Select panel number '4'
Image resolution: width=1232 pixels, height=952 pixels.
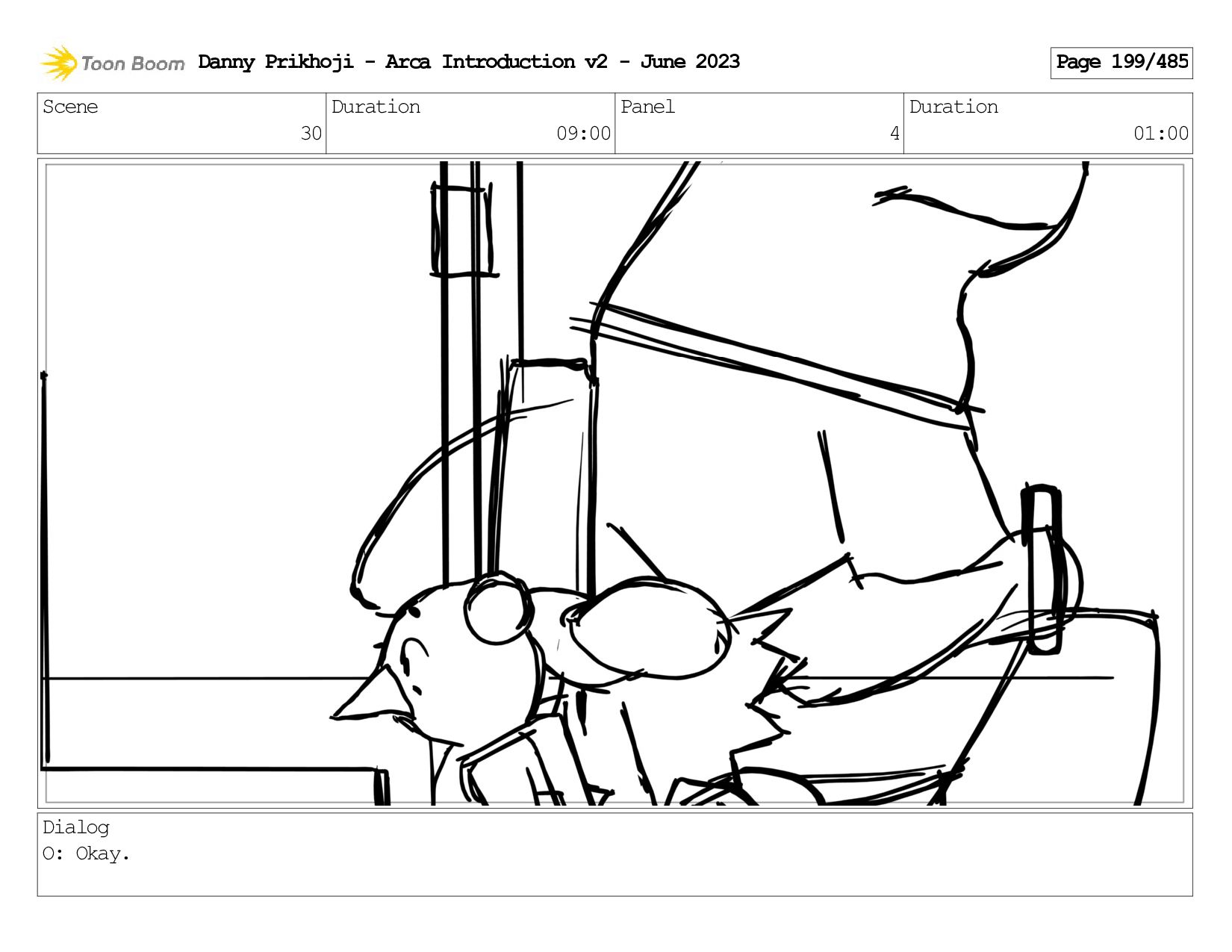[895, 134]
